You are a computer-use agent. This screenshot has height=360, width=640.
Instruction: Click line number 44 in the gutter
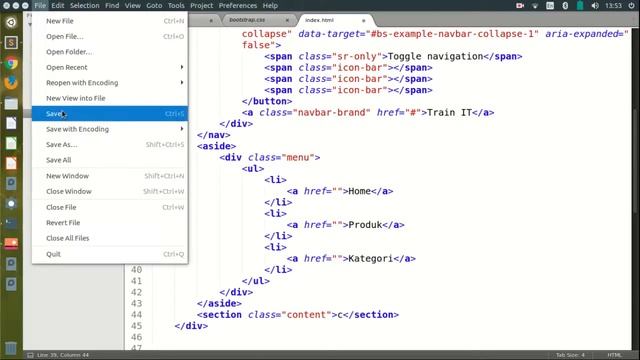[136, 315]
